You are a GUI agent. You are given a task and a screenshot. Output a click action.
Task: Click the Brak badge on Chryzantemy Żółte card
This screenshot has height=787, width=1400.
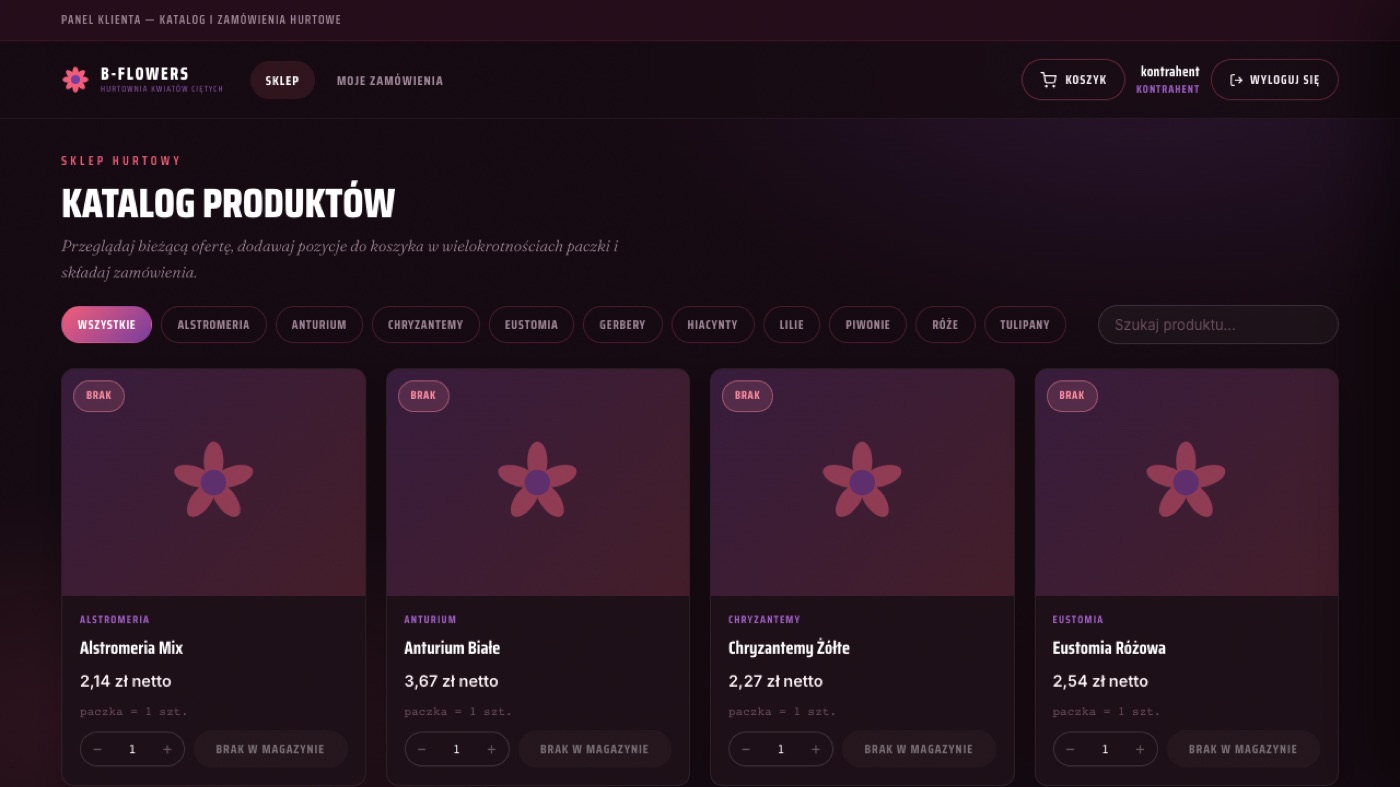747,396
